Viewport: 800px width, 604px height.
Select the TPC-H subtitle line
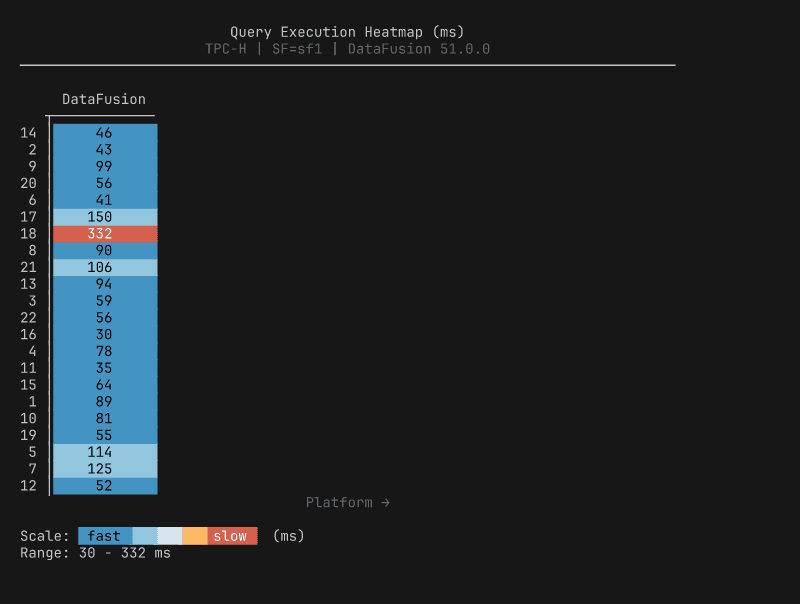click(348, 48)
